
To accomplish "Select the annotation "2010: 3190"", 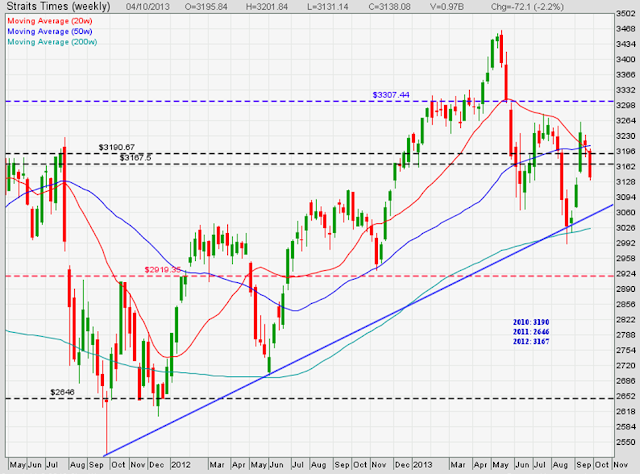I will click(531, 322).
